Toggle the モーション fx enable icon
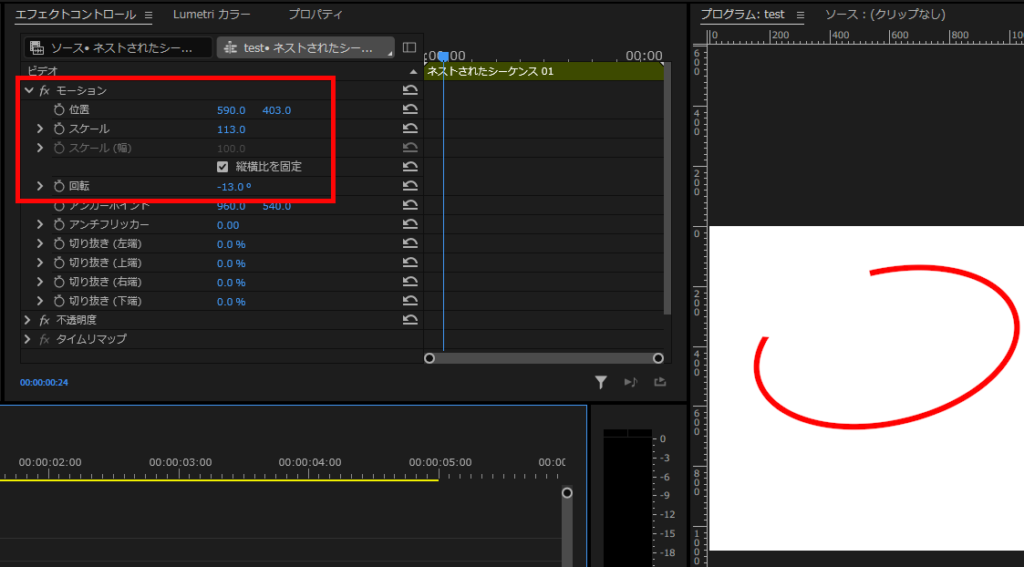Screen dimensions: 1024x567 point(44,90)
